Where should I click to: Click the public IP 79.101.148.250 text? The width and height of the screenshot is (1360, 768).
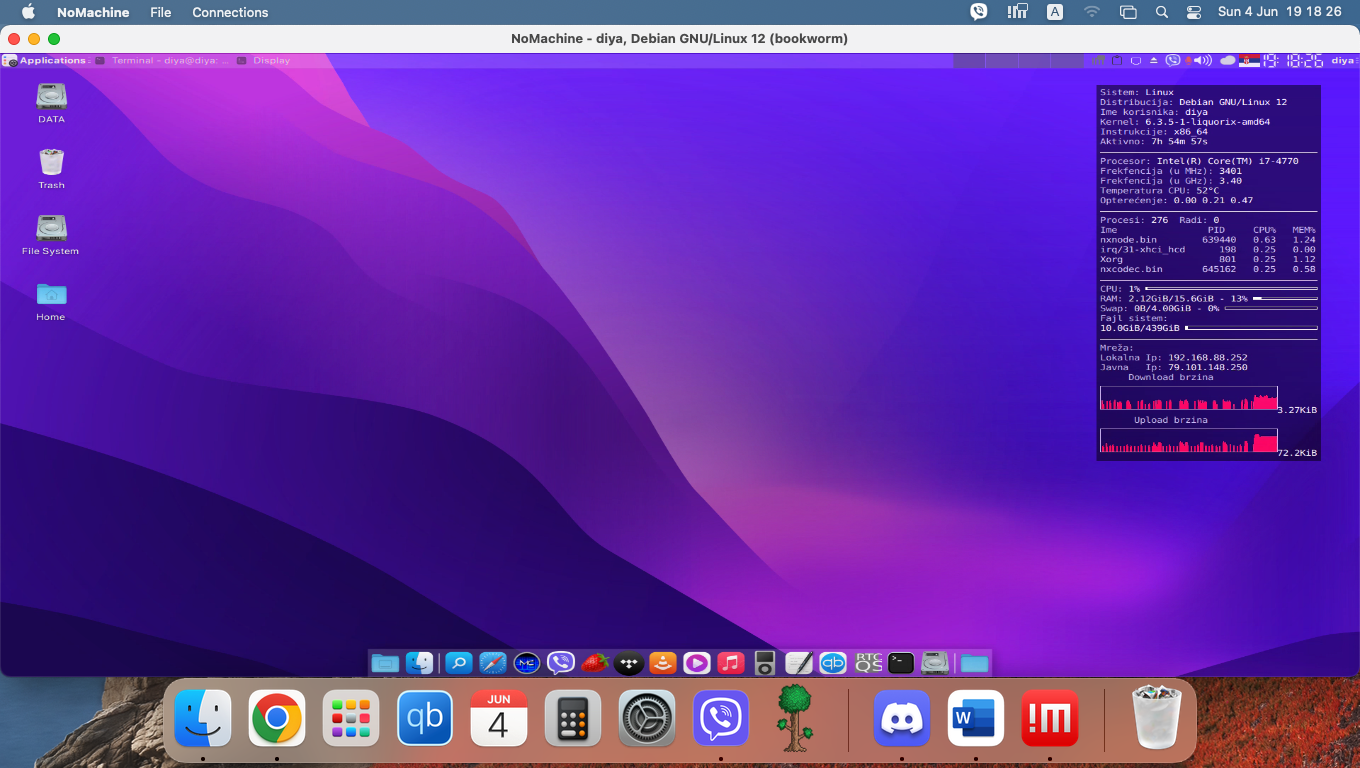pos(1208,367)
